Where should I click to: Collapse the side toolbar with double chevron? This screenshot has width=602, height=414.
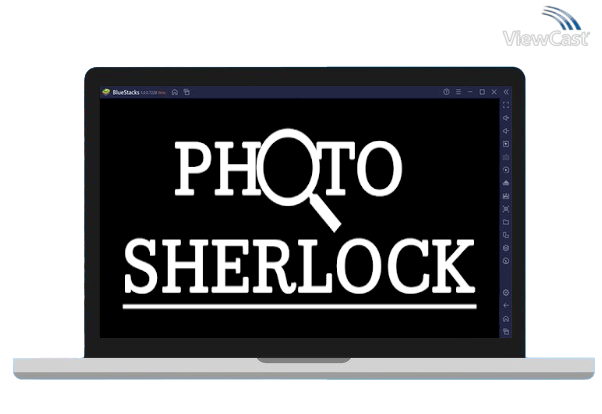506,92
